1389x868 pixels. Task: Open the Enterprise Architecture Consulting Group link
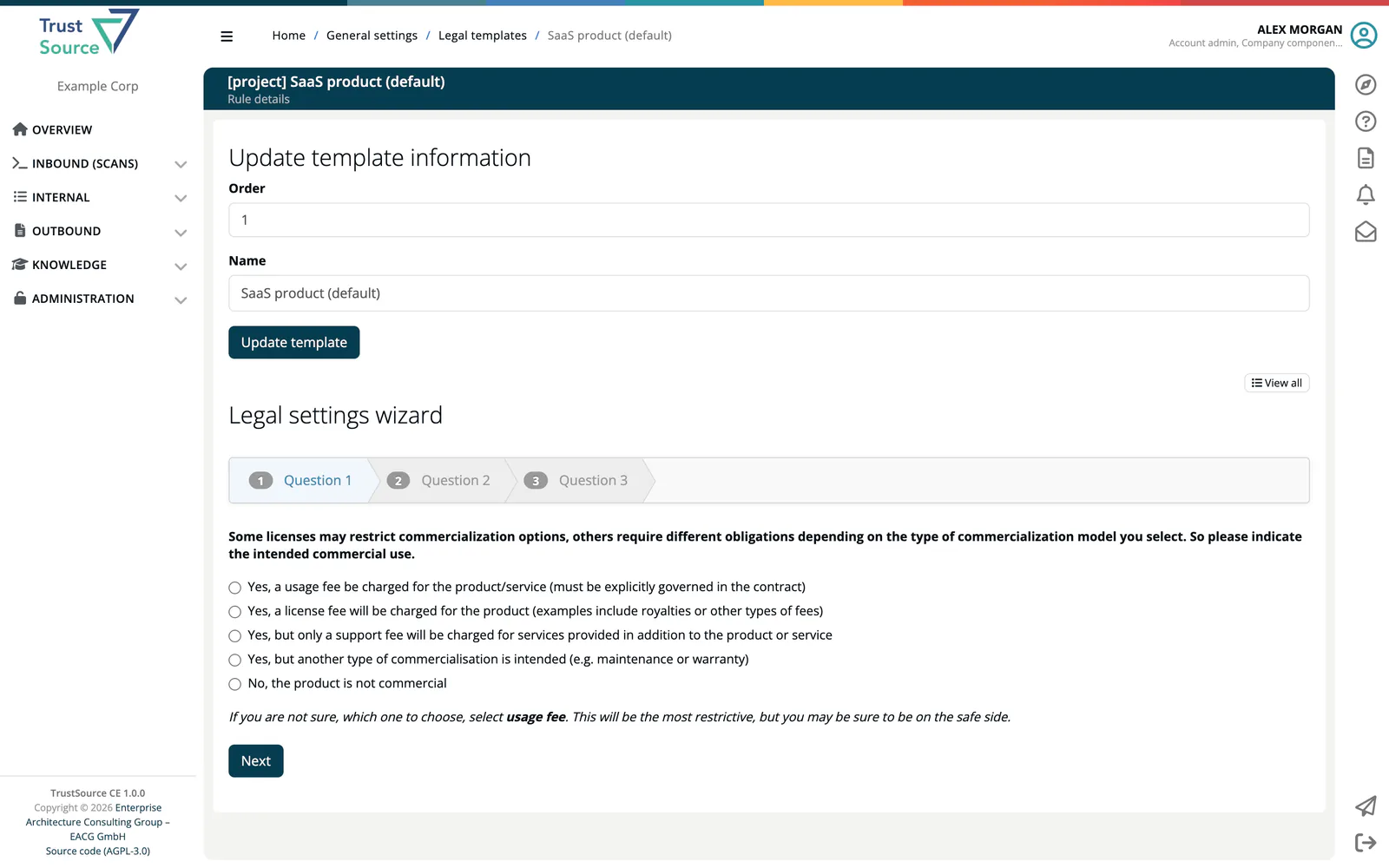point(97,822)
